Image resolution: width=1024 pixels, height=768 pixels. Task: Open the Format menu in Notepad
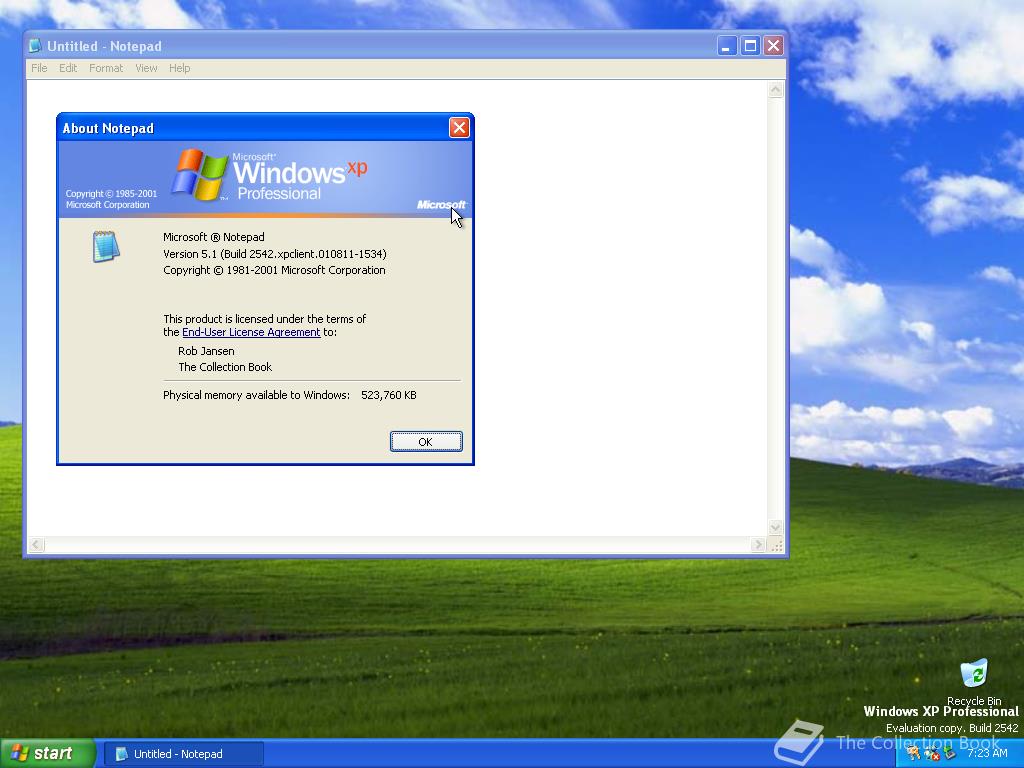[x=106, y=68]
